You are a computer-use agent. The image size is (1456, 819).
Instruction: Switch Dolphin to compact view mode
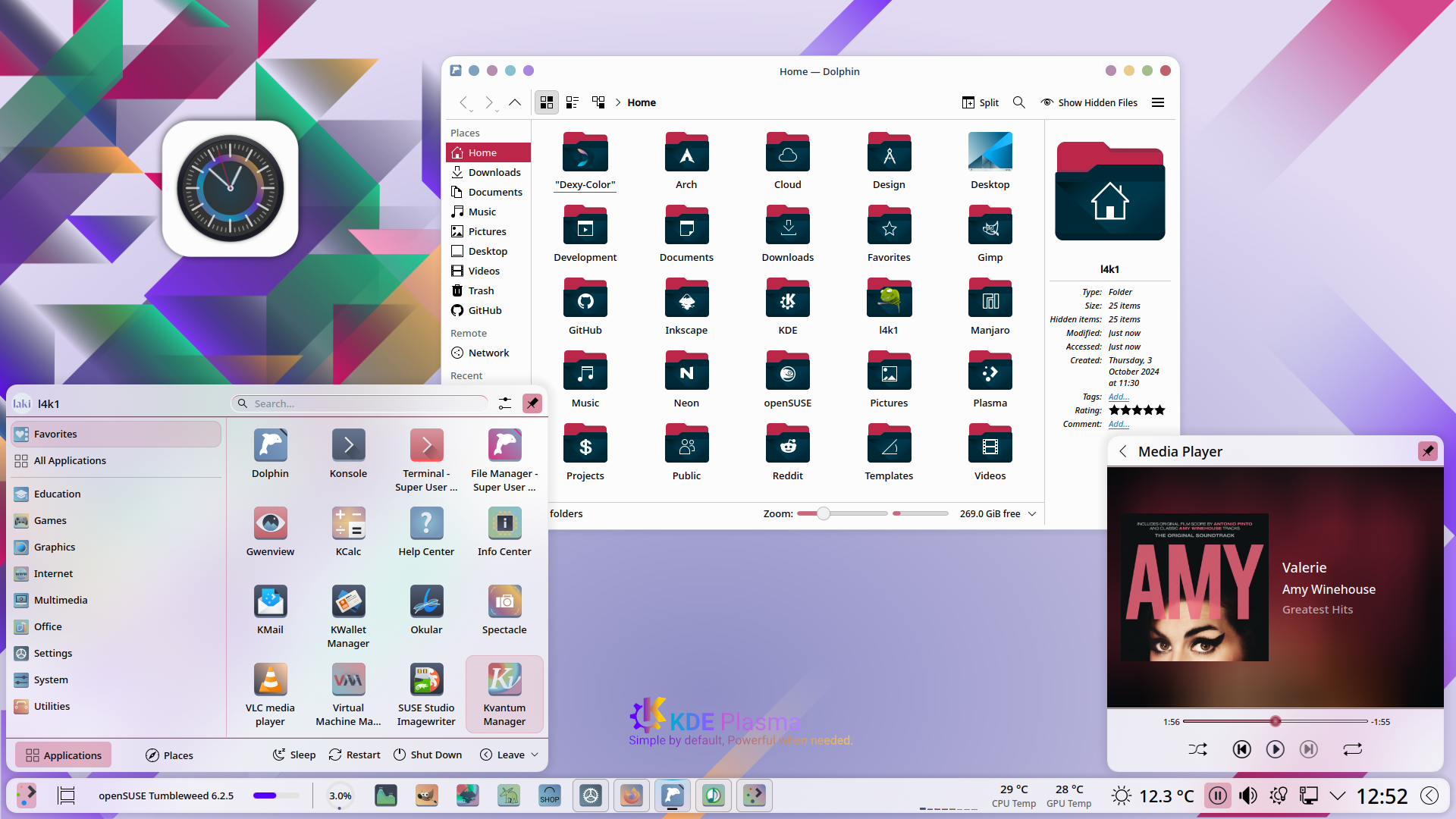point(572,102)
